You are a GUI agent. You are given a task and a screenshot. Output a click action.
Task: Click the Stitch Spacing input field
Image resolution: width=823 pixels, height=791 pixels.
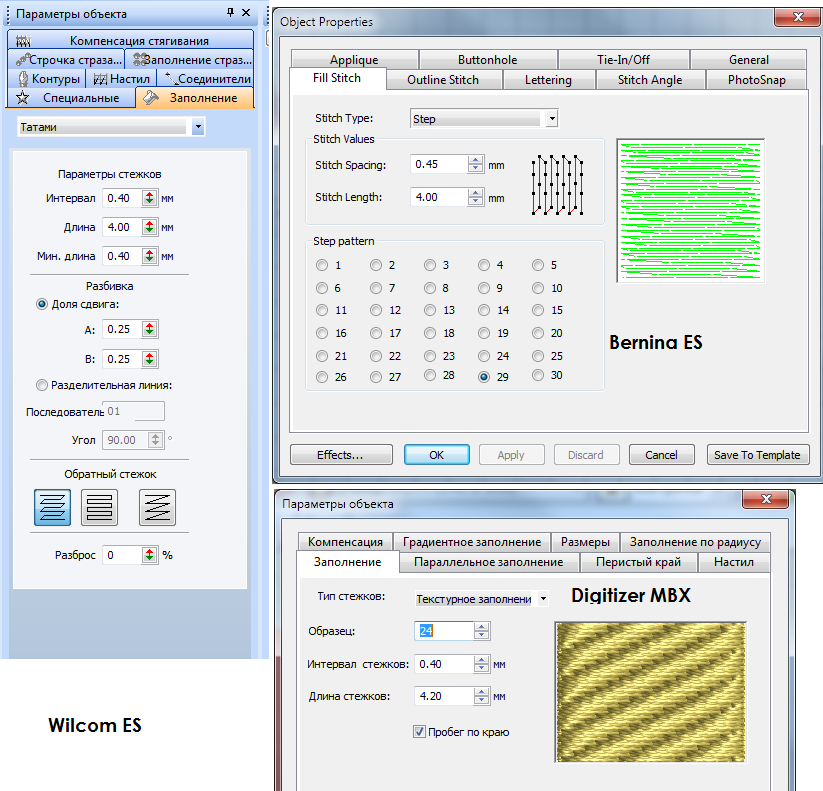(438, 165)
